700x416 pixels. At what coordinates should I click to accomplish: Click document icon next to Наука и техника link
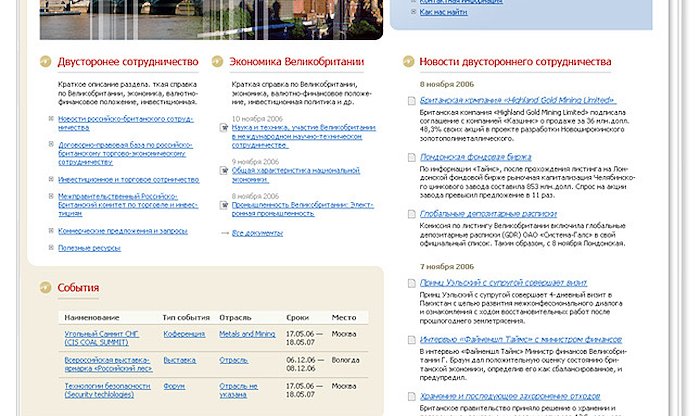coord(224,128)
